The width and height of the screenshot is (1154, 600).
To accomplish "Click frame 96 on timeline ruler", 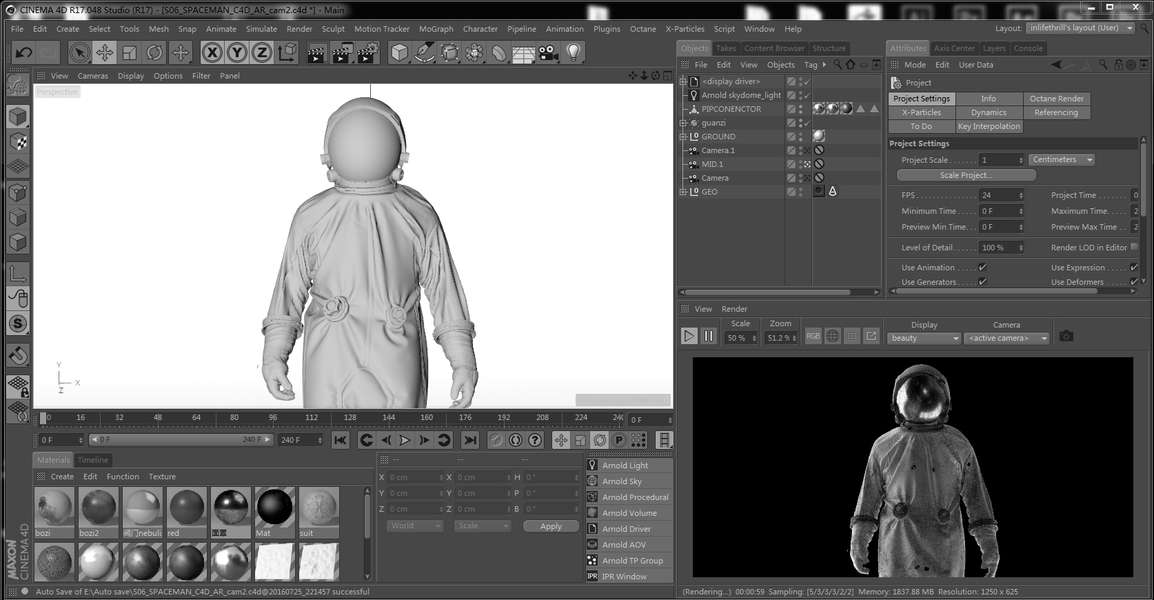I will (272, 417).
